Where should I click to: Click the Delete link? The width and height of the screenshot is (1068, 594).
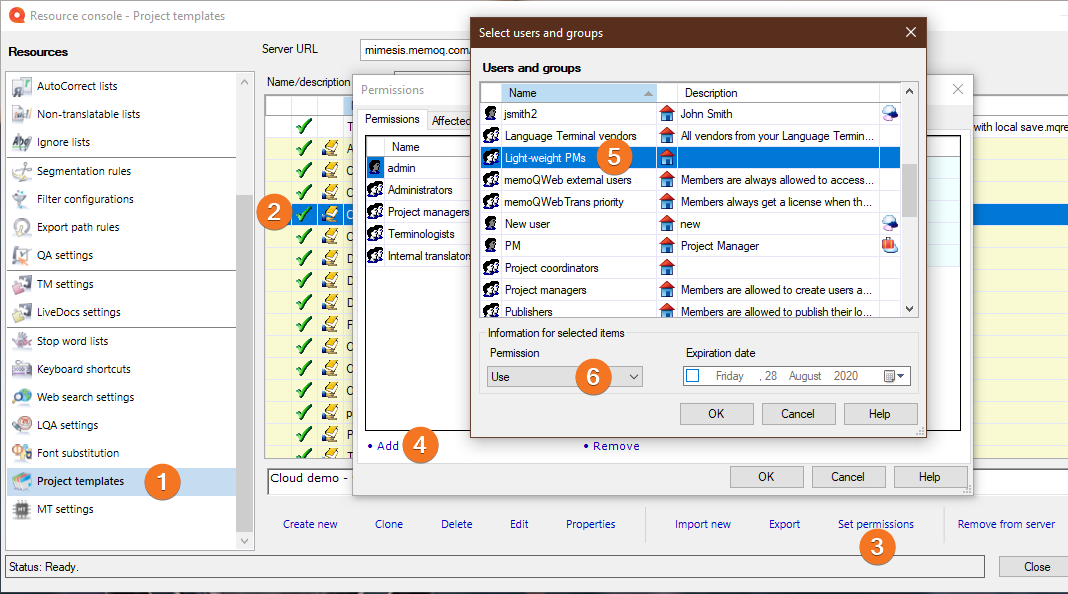coord(456,524)
